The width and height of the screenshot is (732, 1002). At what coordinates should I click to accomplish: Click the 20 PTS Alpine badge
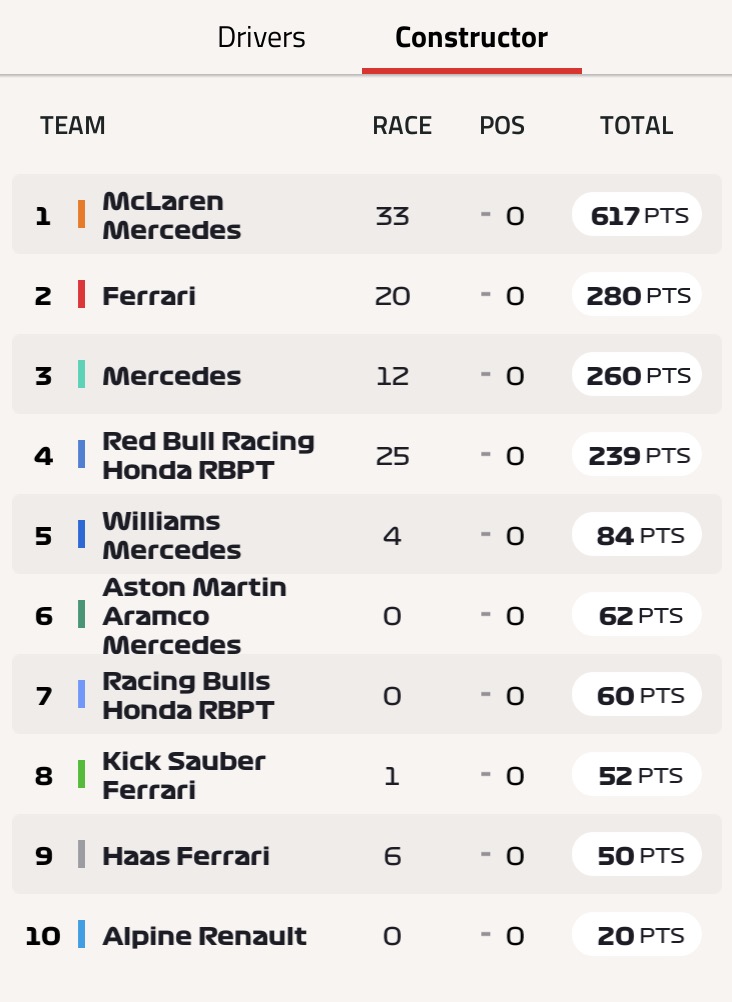click(x=637, y=934)
